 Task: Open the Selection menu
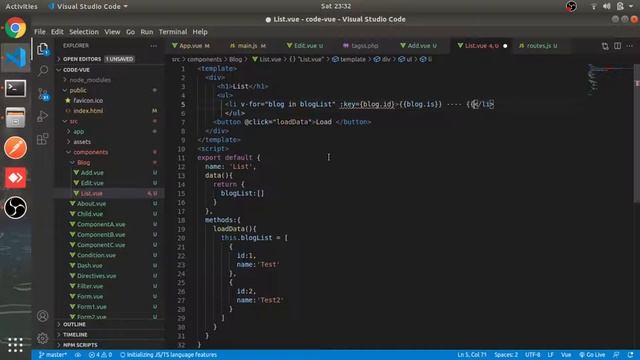coord(84,32)
